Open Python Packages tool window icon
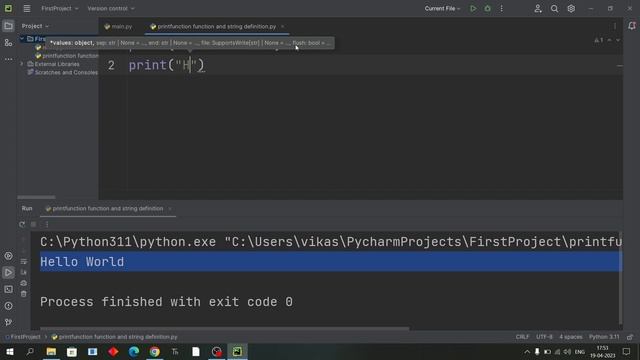 point(8,256)
